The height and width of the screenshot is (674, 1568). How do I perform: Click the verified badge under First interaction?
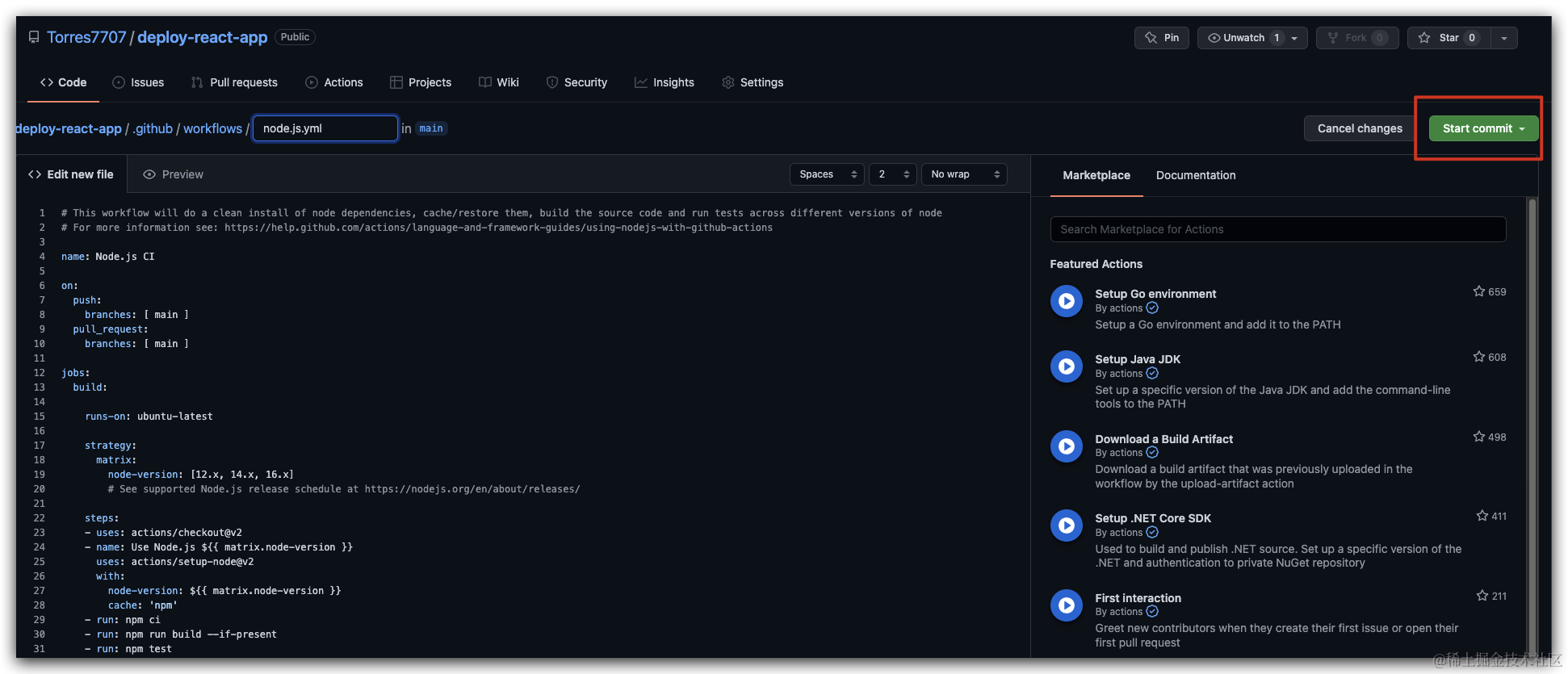click(x=1152, y=612)
